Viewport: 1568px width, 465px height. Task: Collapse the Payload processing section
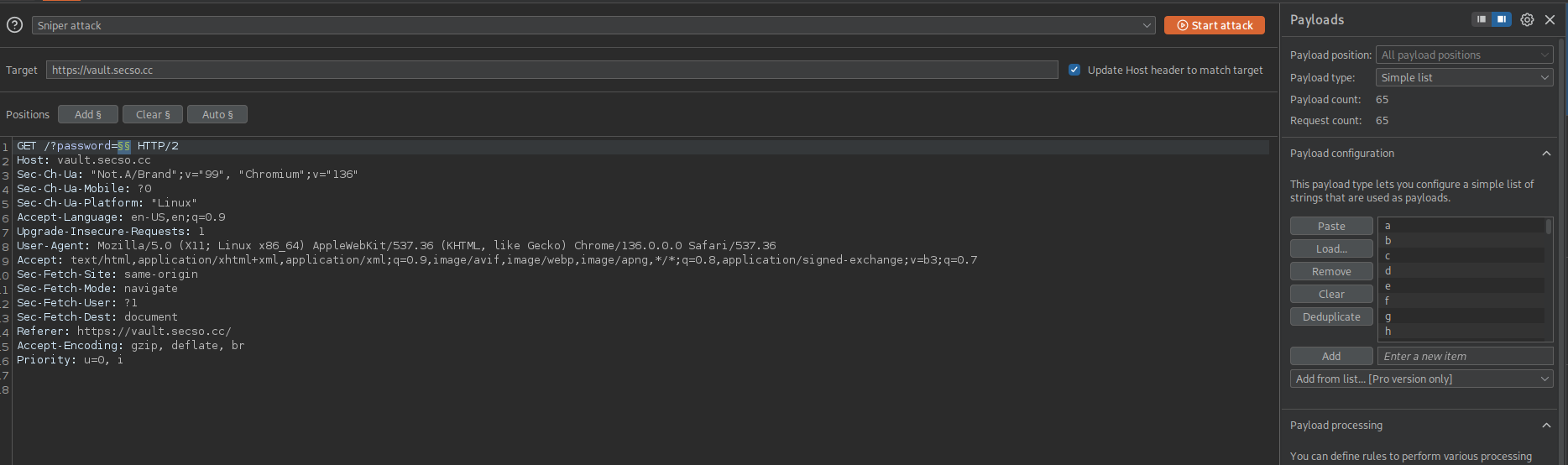tap(1545, 425)
